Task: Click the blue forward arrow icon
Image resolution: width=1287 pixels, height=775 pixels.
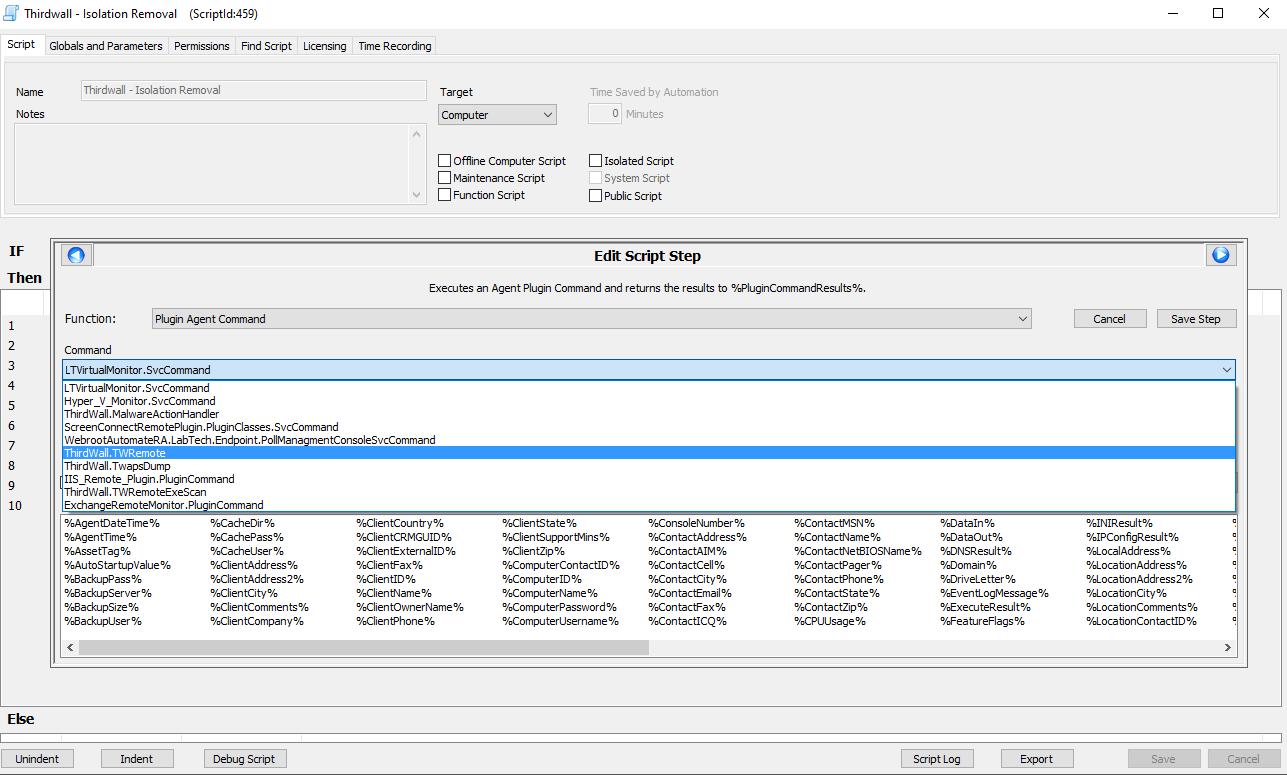Action: coord(1220,255)
